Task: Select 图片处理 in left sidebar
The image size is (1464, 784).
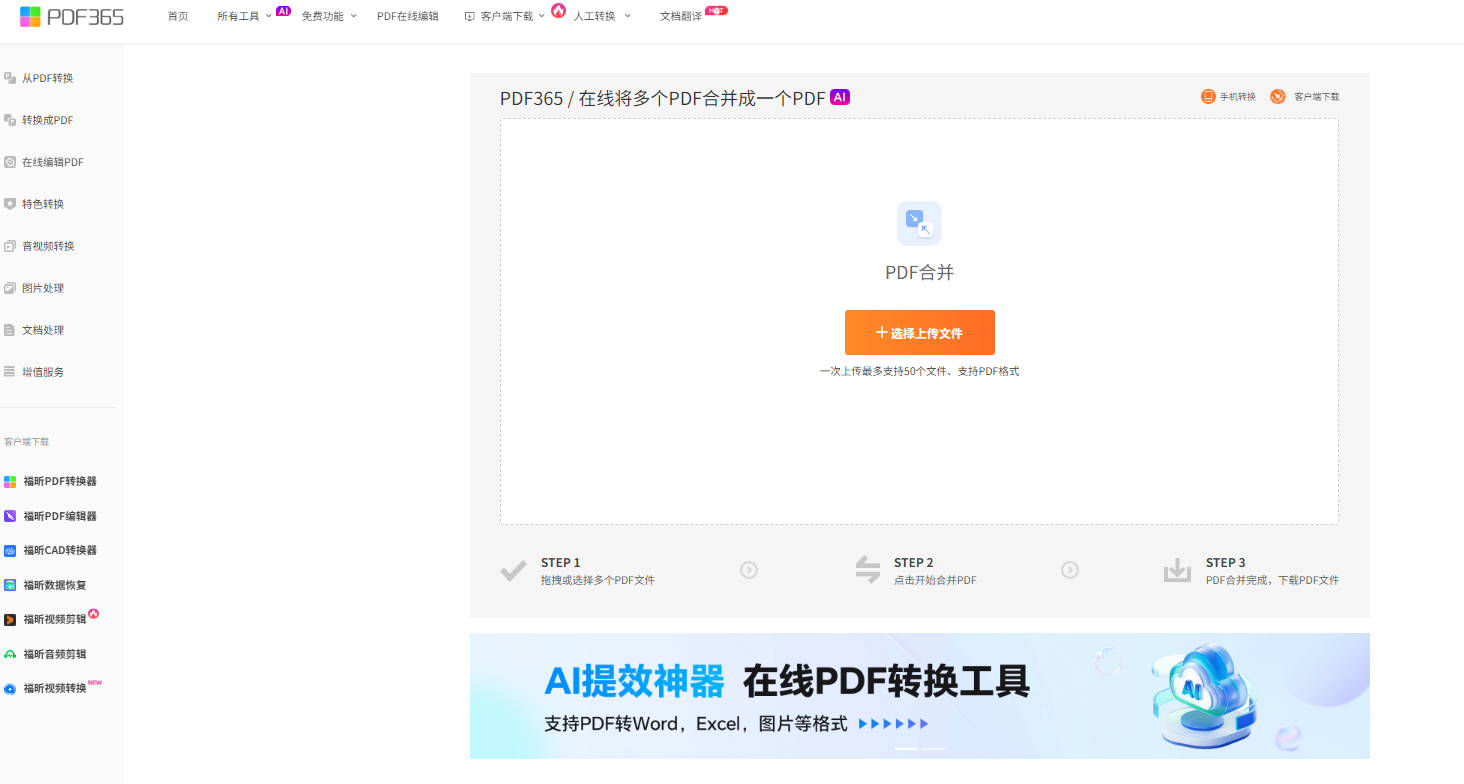Action: 43,288
